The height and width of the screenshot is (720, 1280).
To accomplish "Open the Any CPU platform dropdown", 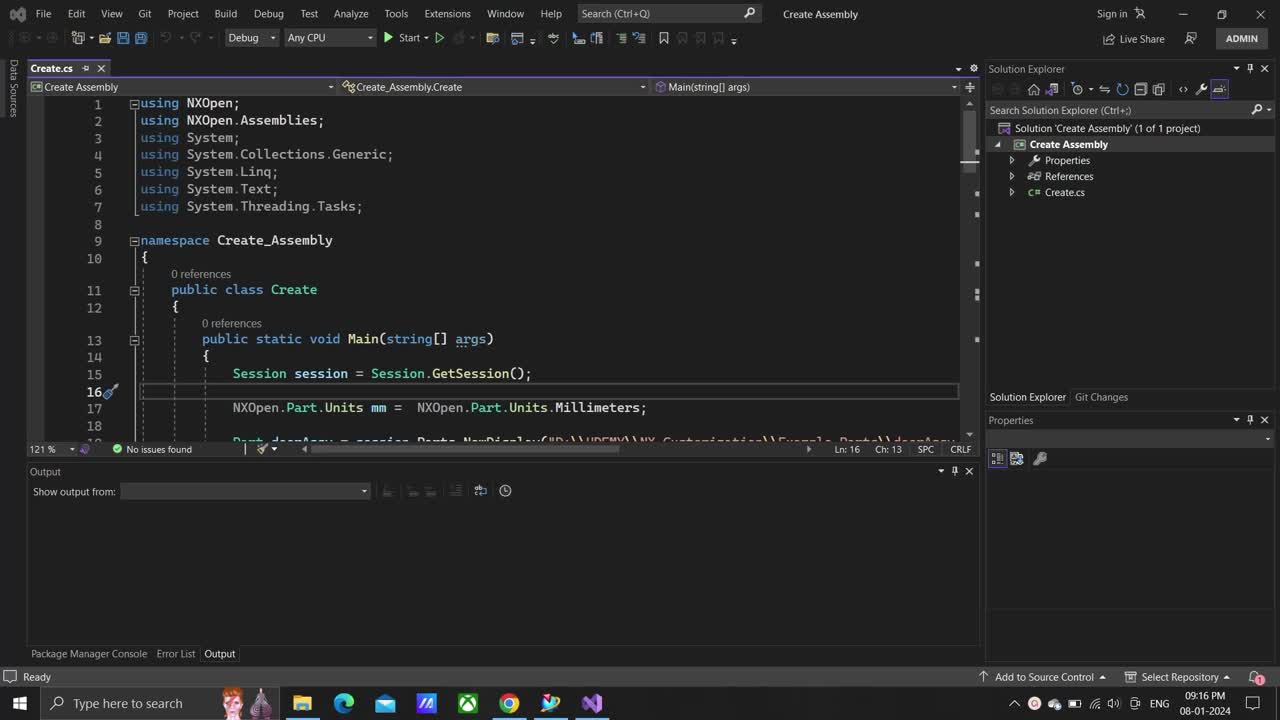I will pyautogui.click(x=329, y=38).
